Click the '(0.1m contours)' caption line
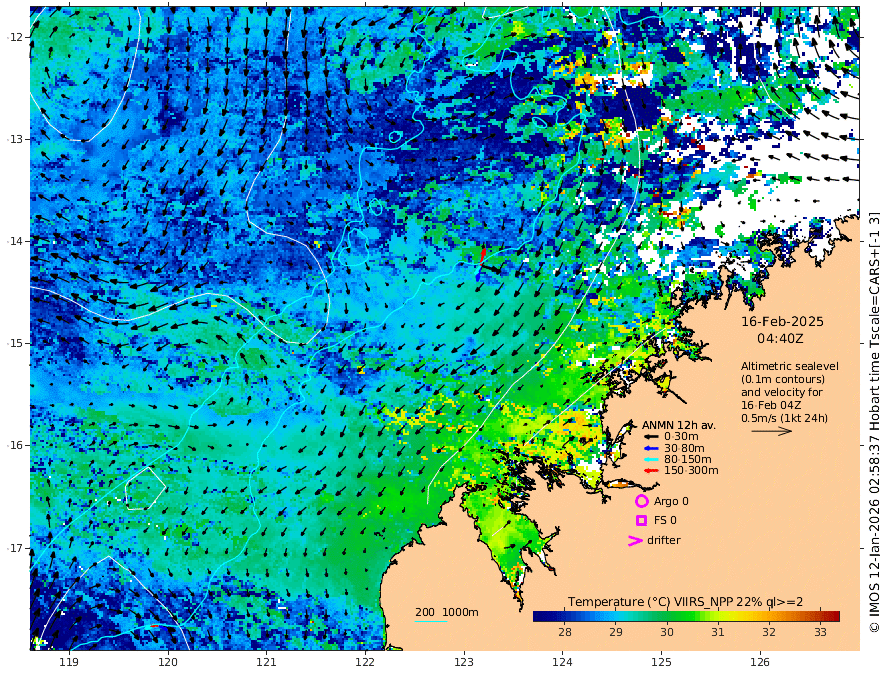Viewport: 880px width, 680px height. click(x=783, y=379)
